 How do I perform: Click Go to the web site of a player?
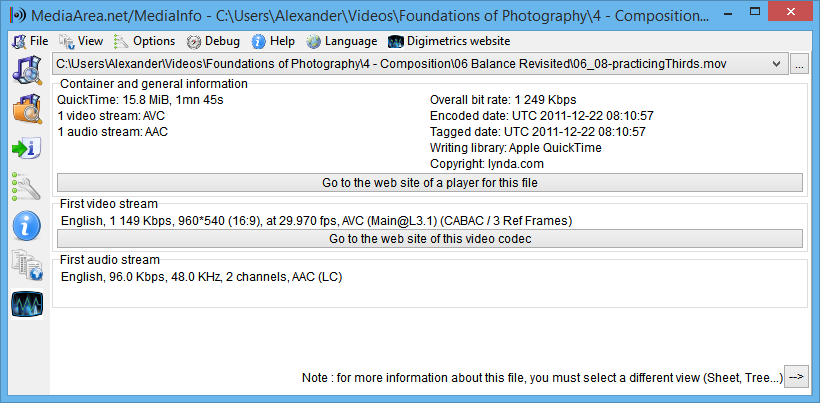click(x=429, y=183)
